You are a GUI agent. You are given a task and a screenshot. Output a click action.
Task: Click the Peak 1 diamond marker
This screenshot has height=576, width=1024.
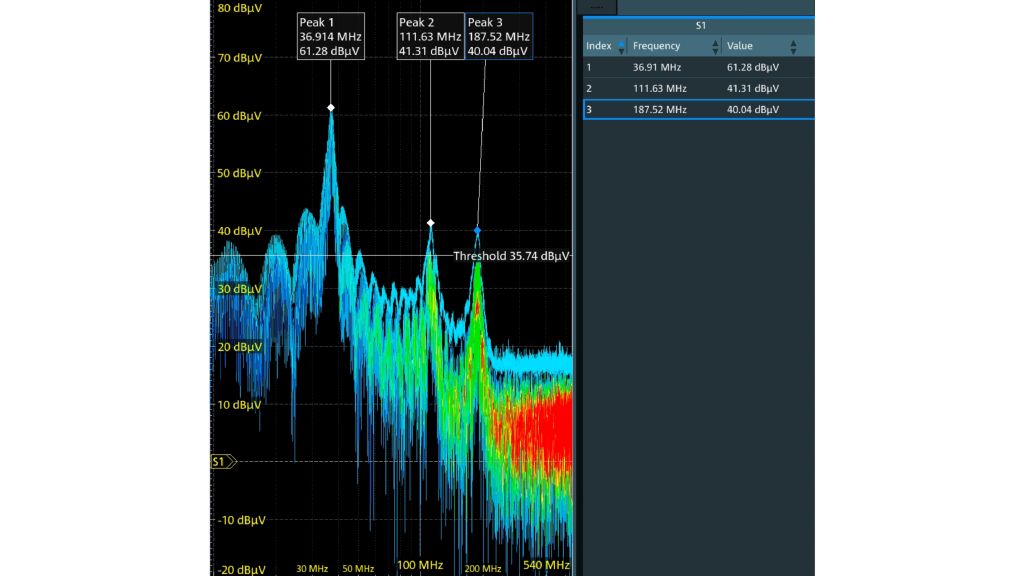click(x=331, y=107)
